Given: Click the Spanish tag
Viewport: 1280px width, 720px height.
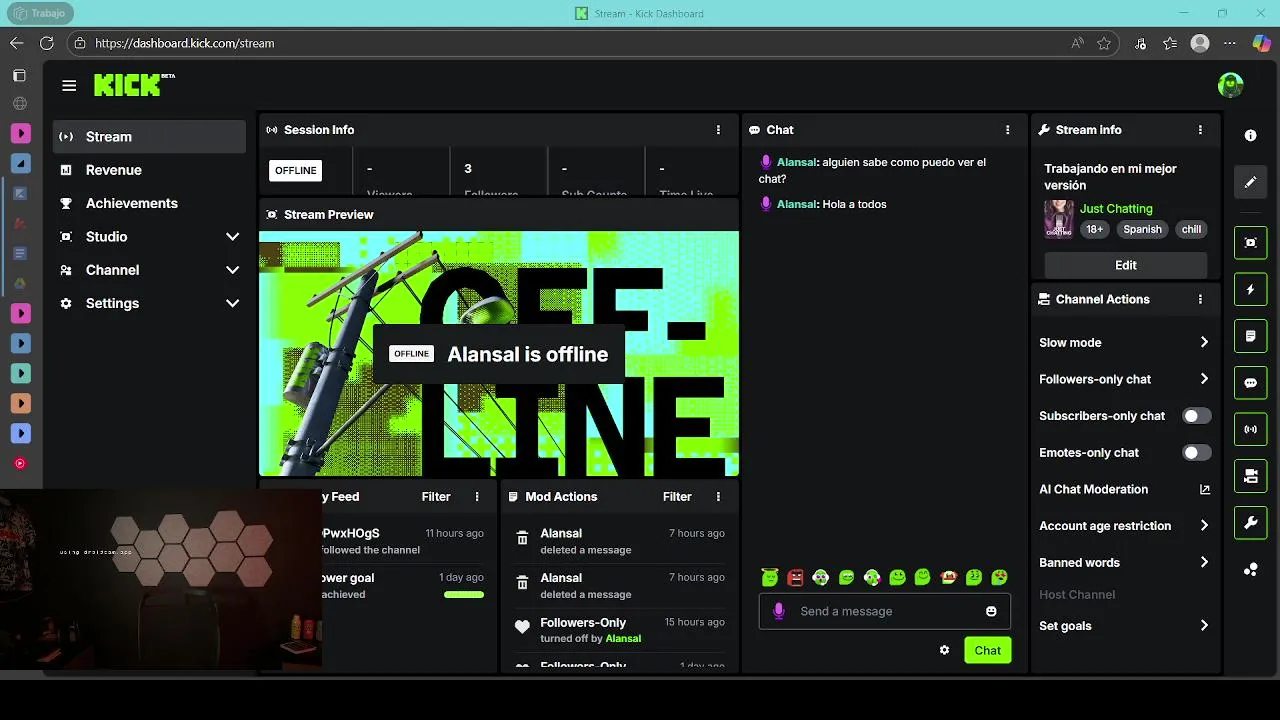Looking at the screenshot, I should (1142, 229).
